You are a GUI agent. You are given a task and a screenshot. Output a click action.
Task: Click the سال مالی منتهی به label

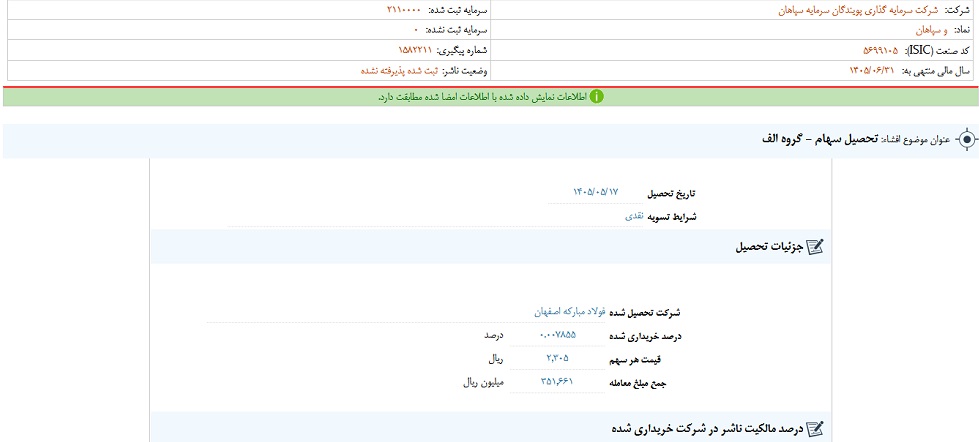[937, 71]
